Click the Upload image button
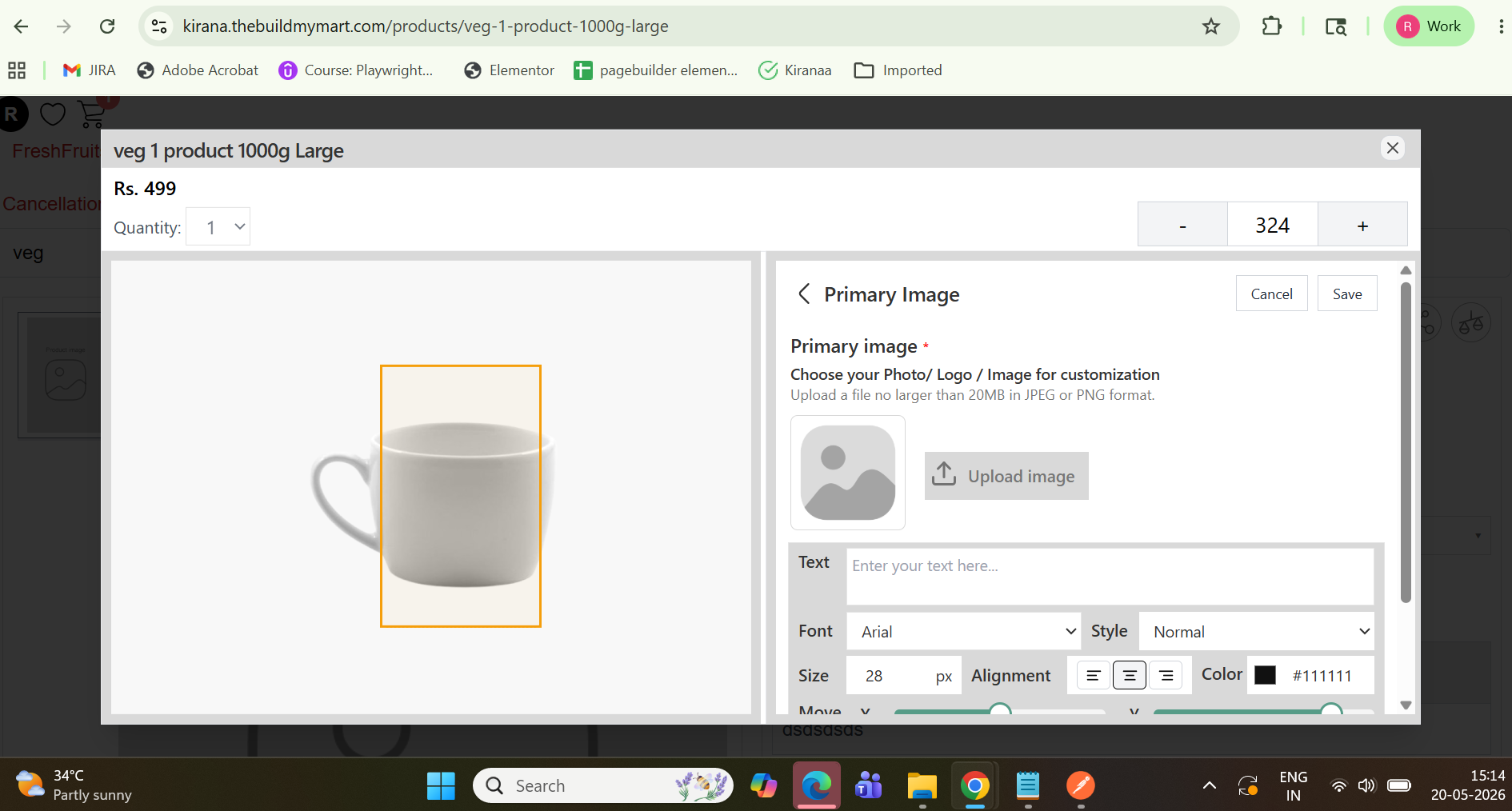1512x811 pixels. (x=1006, y=476)
